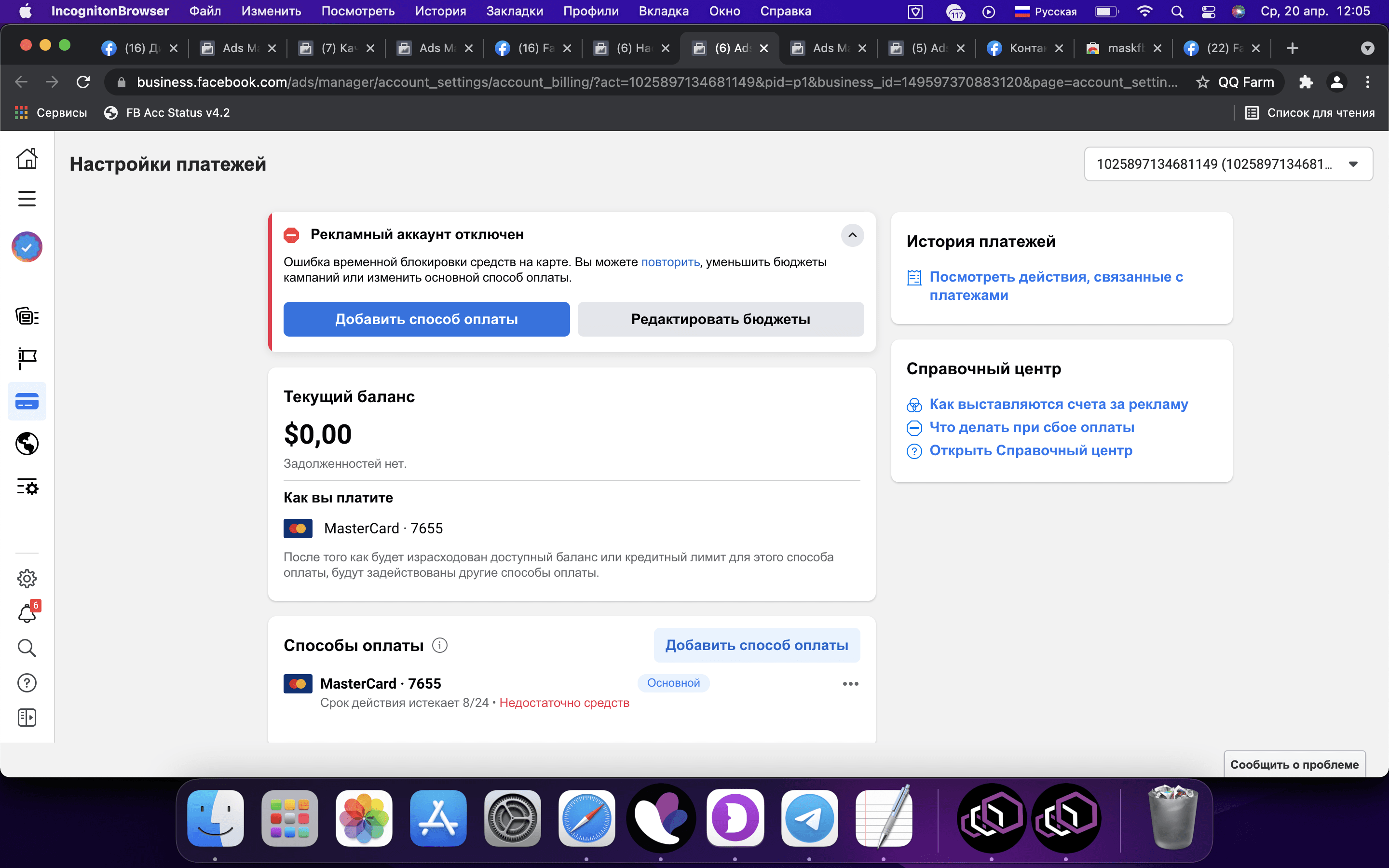Click the $0,00 balance amount
The image size is (1389, 868).
click(317, 434)
